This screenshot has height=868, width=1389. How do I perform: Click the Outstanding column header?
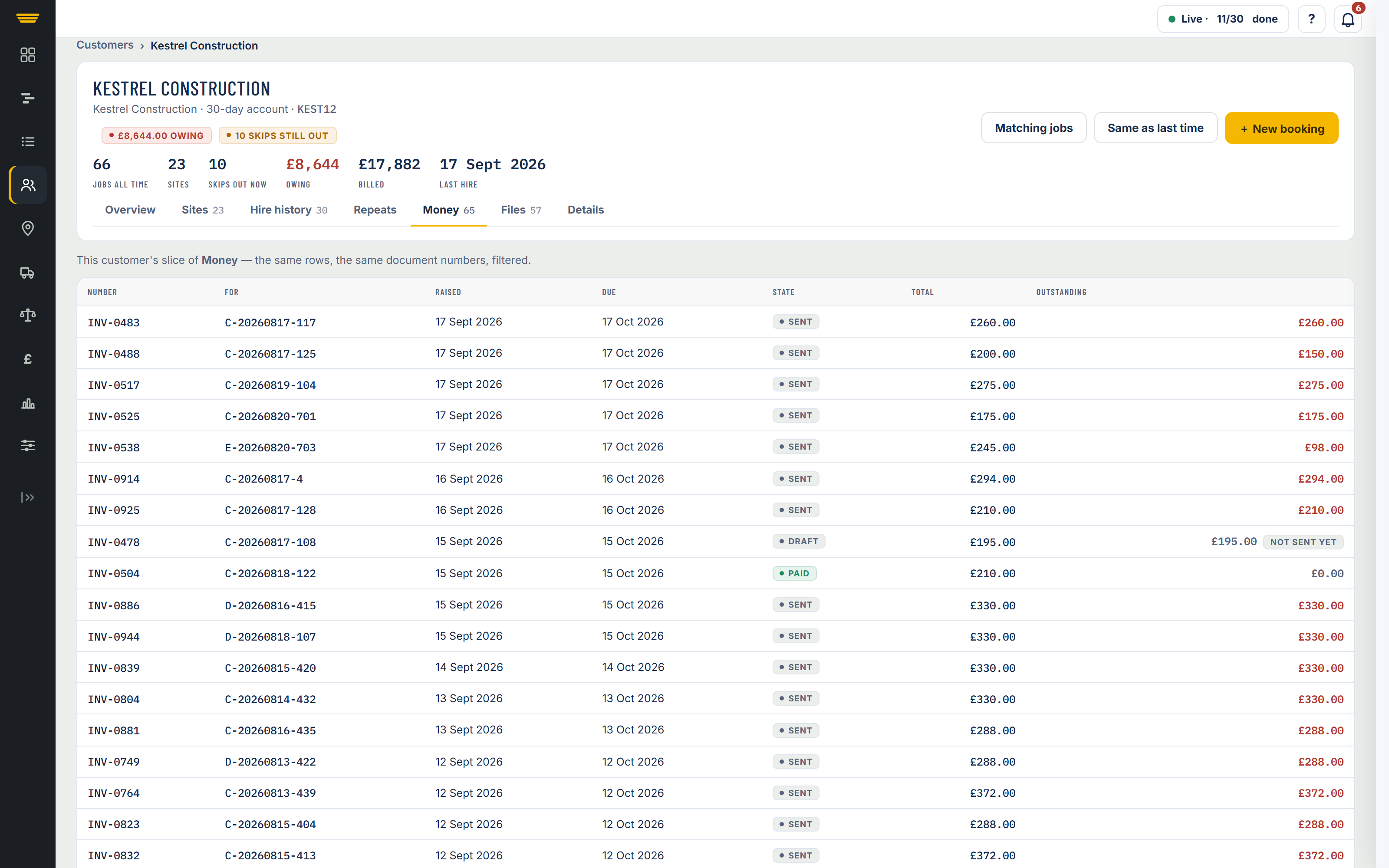(1061, 292)
